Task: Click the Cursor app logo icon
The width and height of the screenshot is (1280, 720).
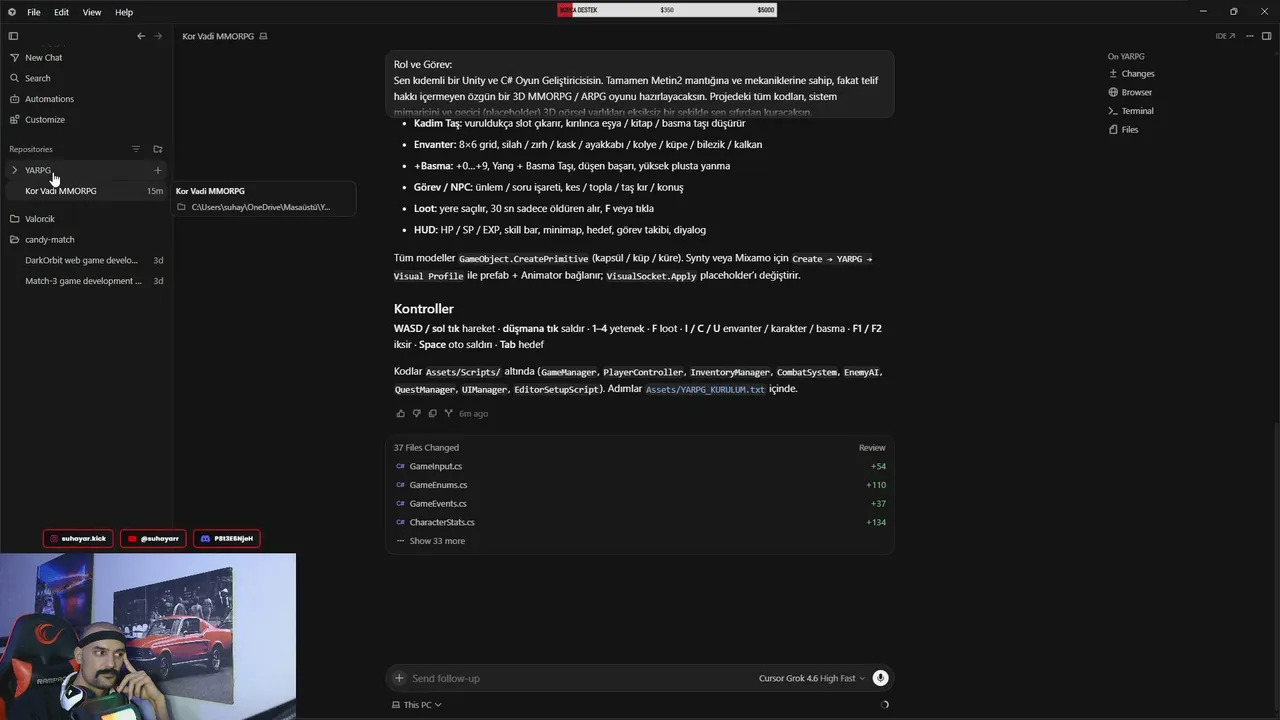Action: (12, 12)
